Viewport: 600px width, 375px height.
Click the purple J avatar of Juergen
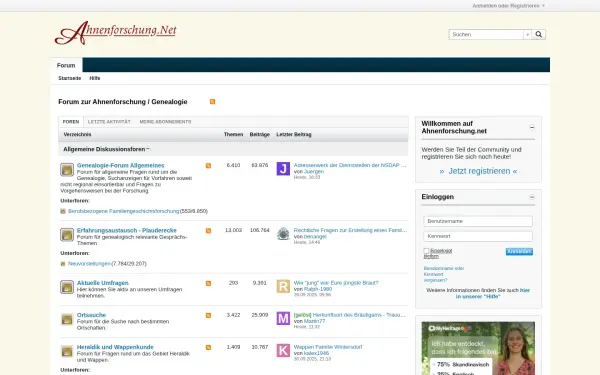tap(283, 169)
